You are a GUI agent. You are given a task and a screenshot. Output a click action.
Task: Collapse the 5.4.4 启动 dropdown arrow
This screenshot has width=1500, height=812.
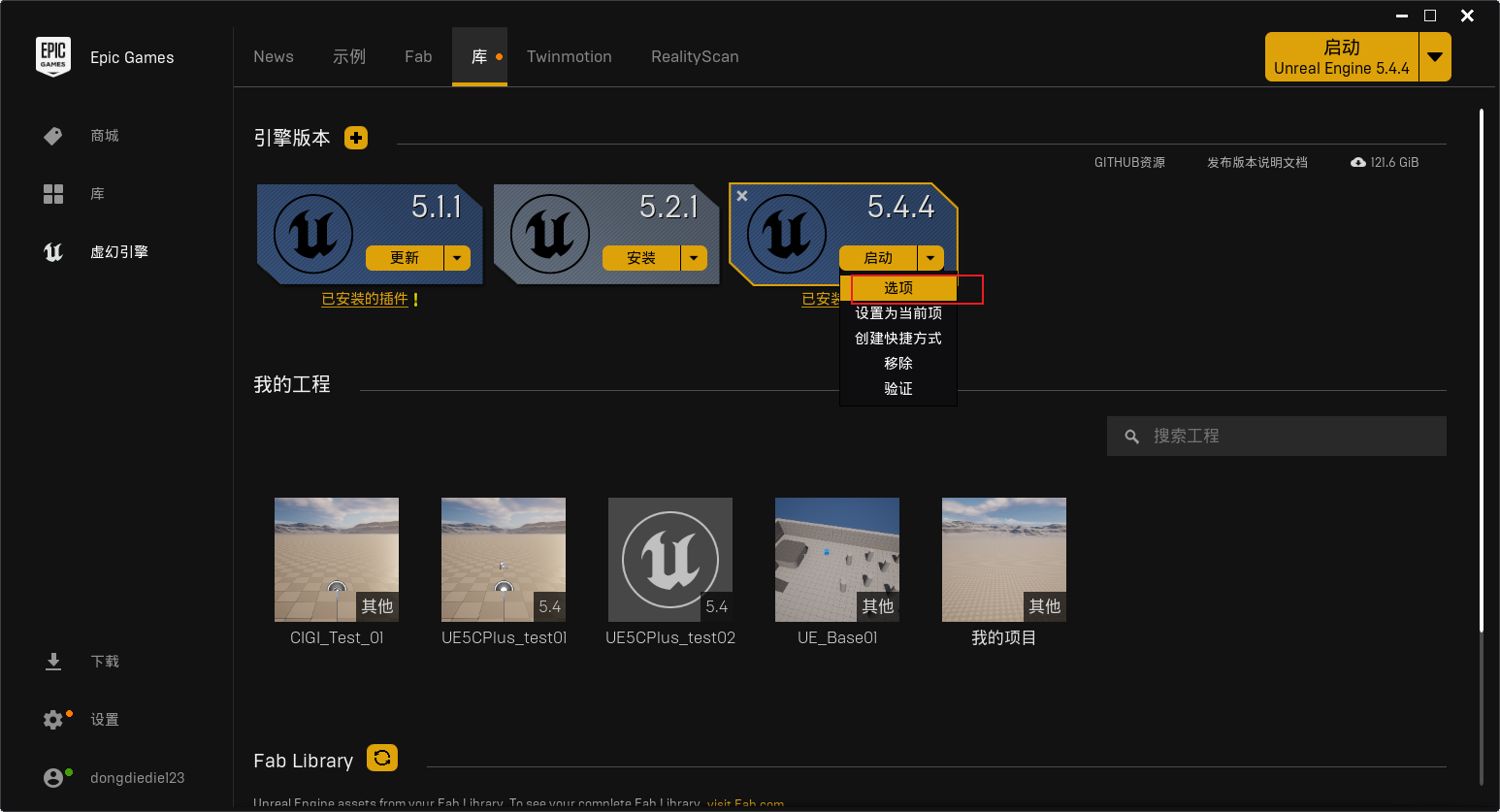point(930,258)
